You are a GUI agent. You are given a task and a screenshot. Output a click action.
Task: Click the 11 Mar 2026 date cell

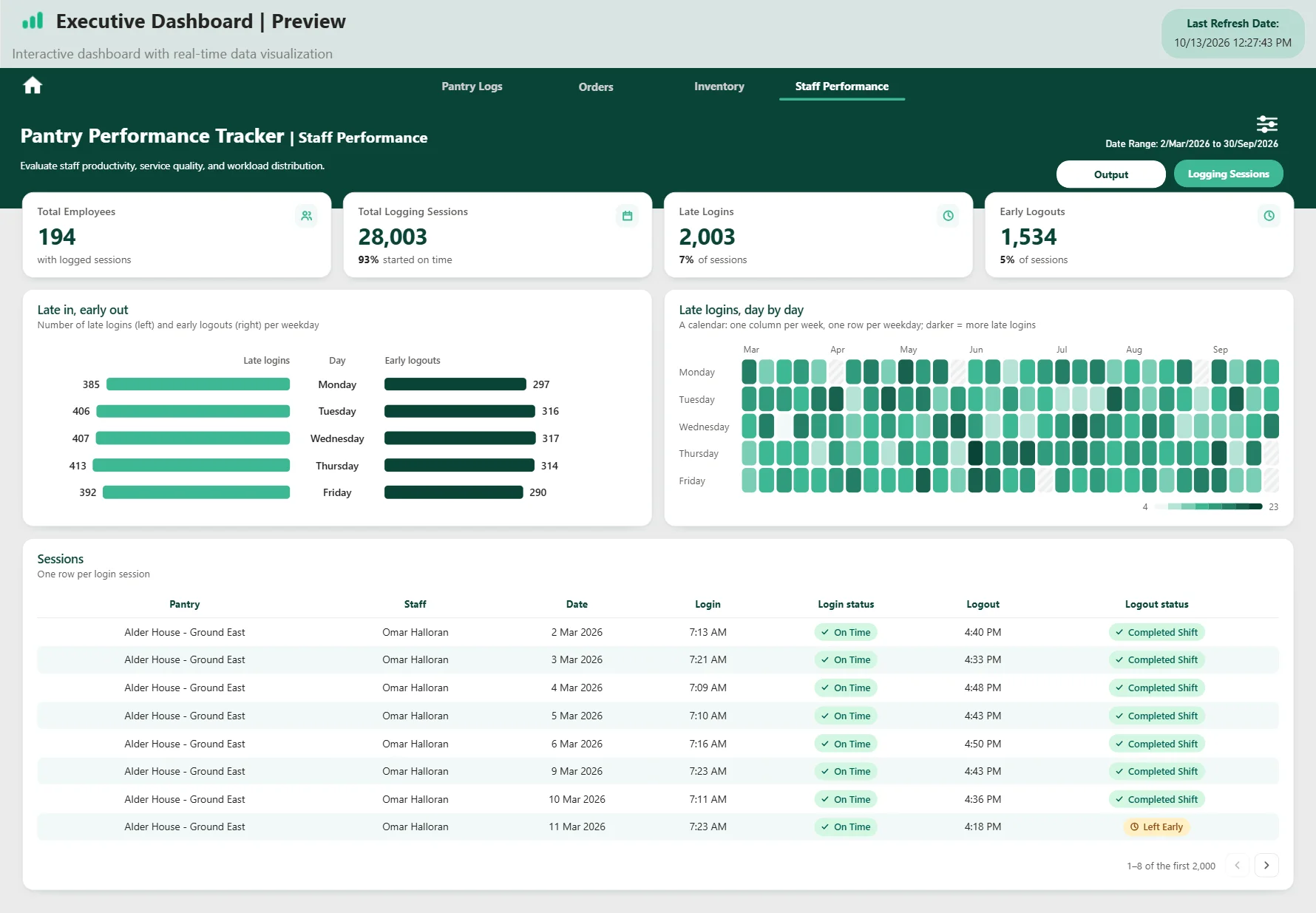(577, 827)
